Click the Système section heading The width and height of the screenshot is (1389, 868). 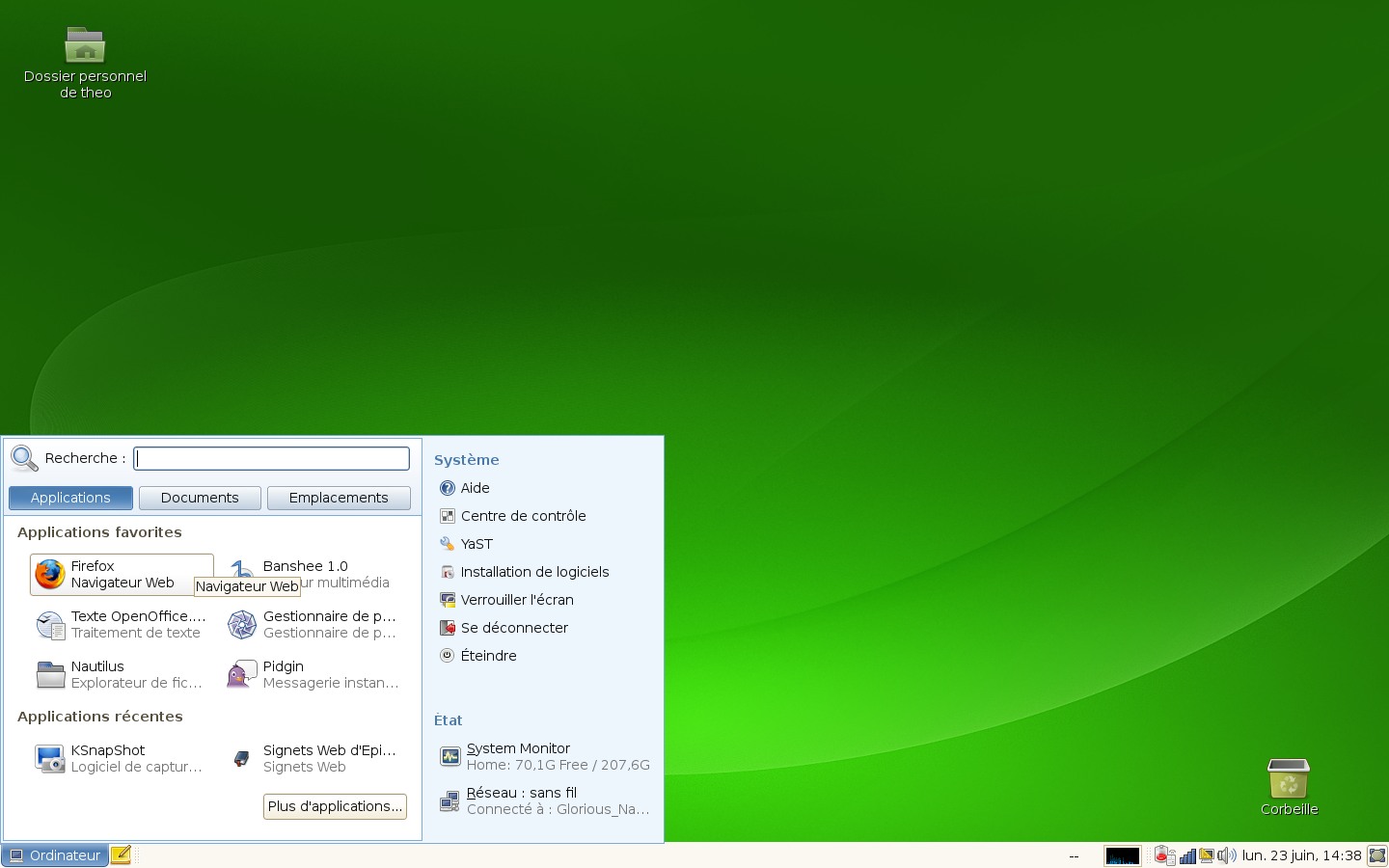467,460
